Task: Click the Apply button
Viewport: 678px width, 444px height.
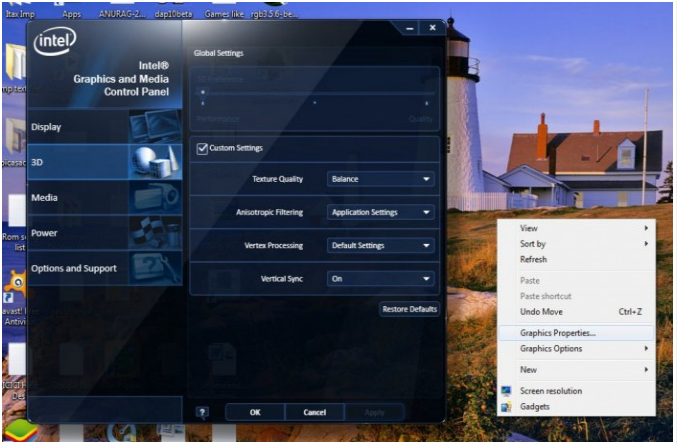Action: click(x=374, y=412)
